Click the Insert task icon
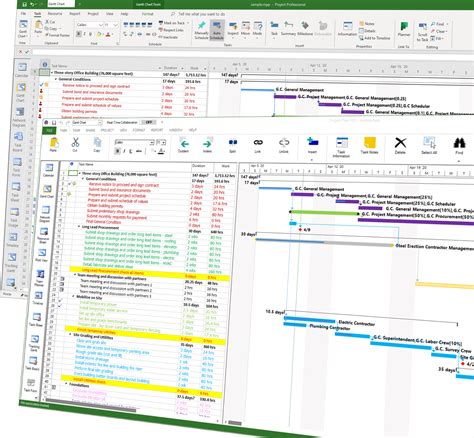The height and width of the screenshot is (438, 474). (312, 145)
